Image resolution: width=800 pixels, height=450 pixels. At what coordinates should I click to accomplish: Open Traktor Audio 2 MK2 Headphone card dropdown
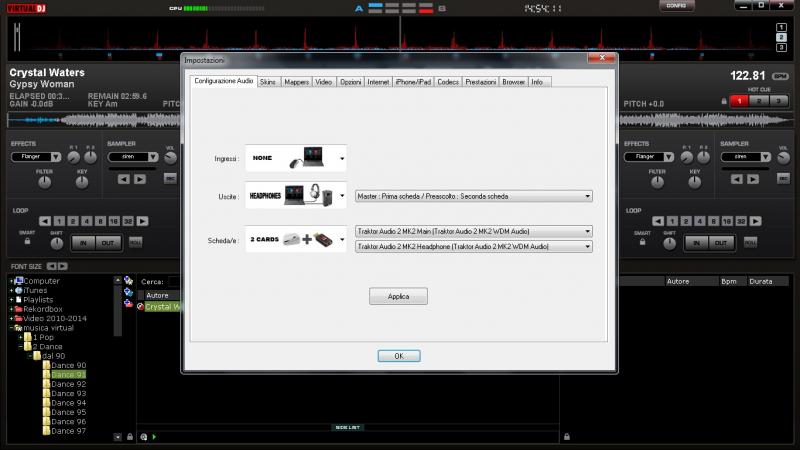pos(473,246)
